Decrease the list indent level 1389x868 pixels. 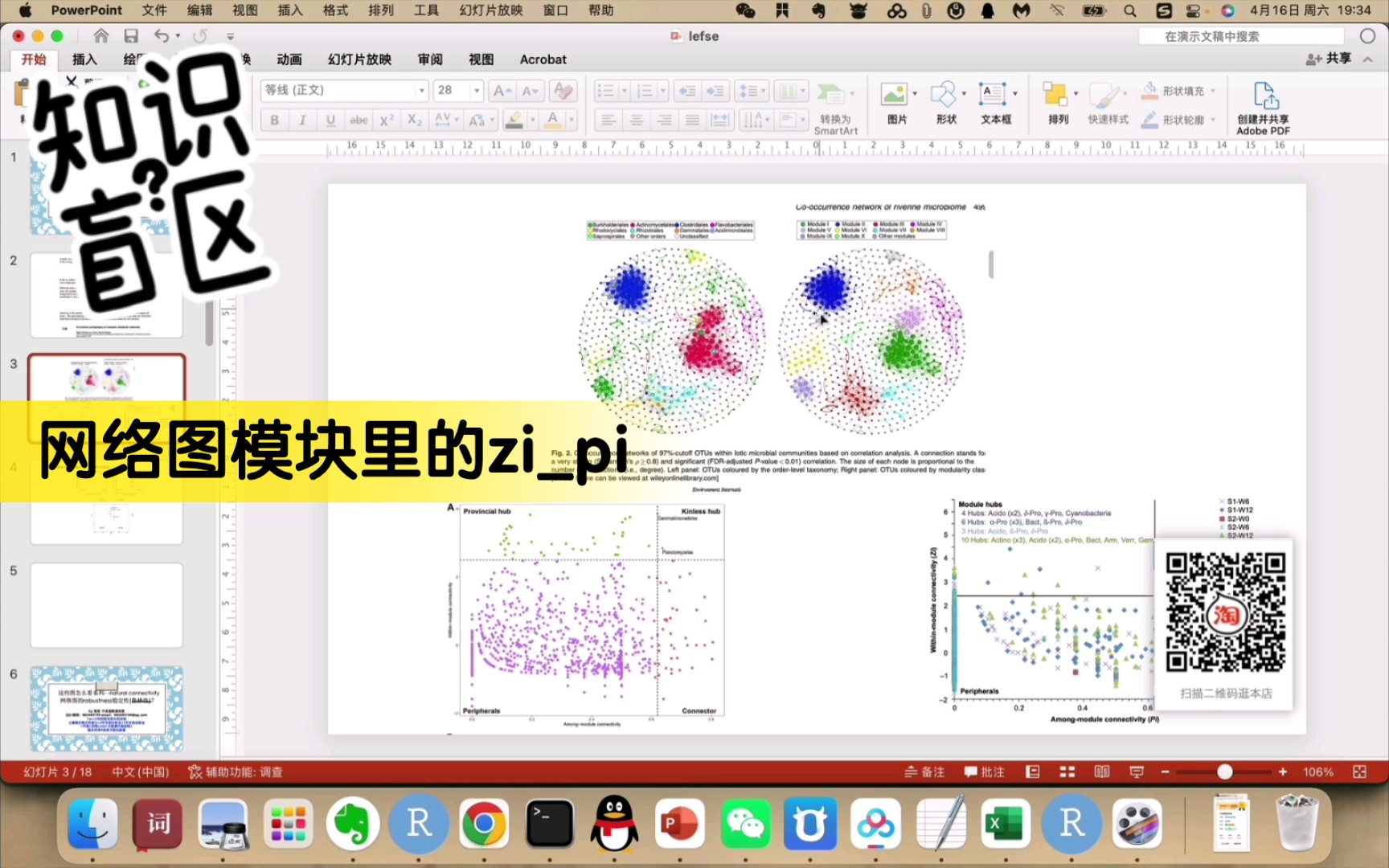coord(687,91)
